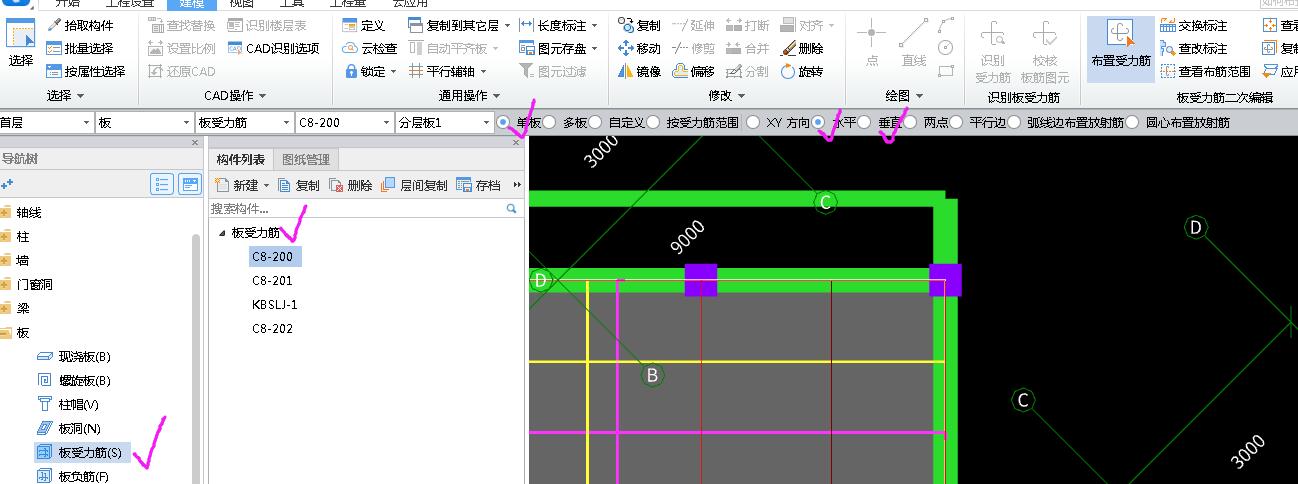
Task: Click the 布置受力筋 place rebar tool
Action: [x=1120, y=48]
